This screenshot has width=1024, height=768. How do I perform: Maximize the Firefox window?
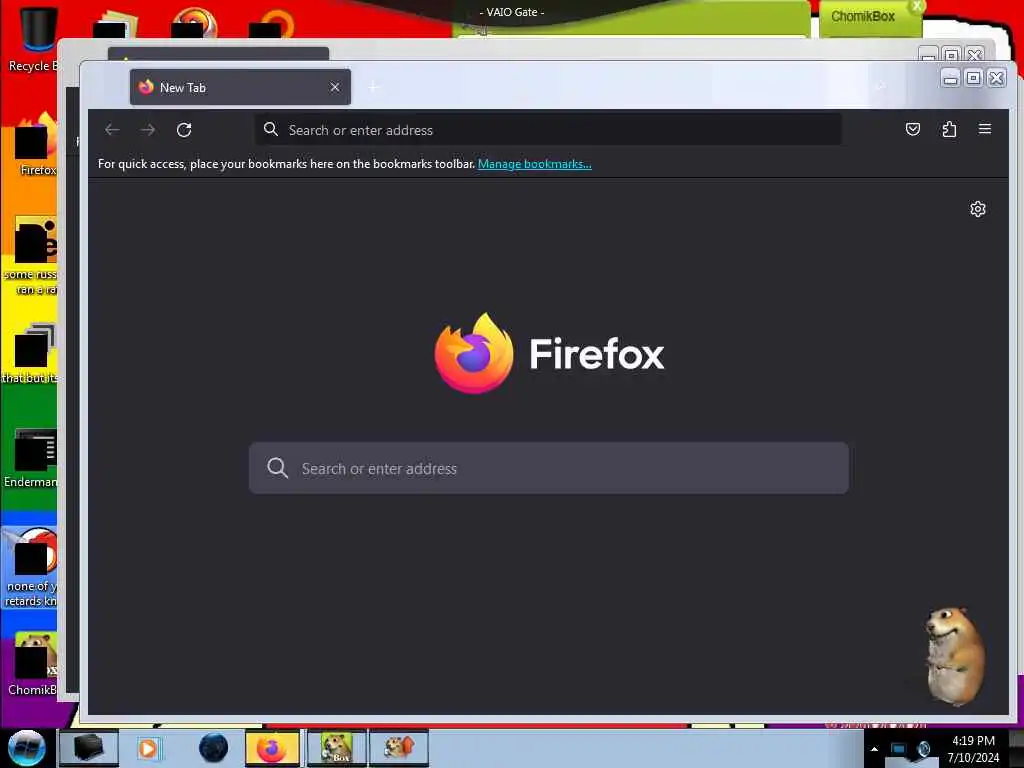[973, 78]
